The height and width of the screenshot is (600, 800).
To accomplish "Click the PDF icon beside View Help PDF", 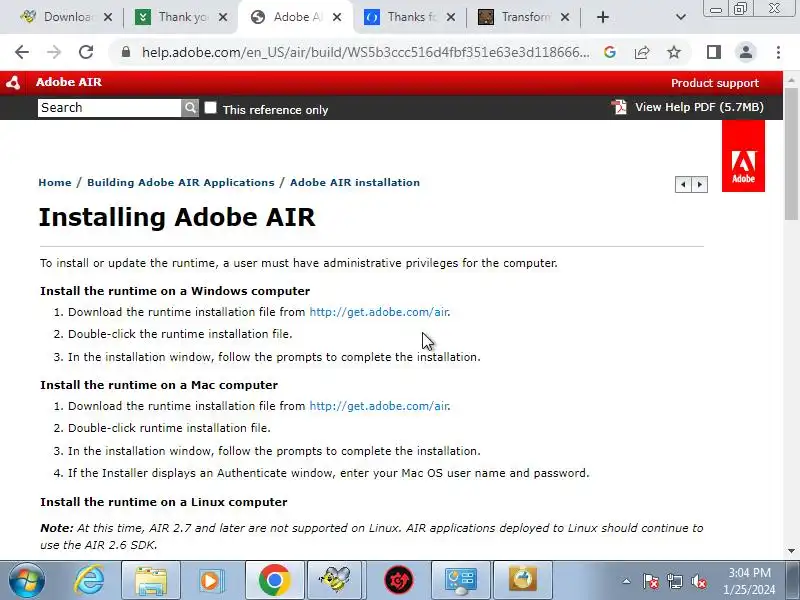I will point(619,107).
